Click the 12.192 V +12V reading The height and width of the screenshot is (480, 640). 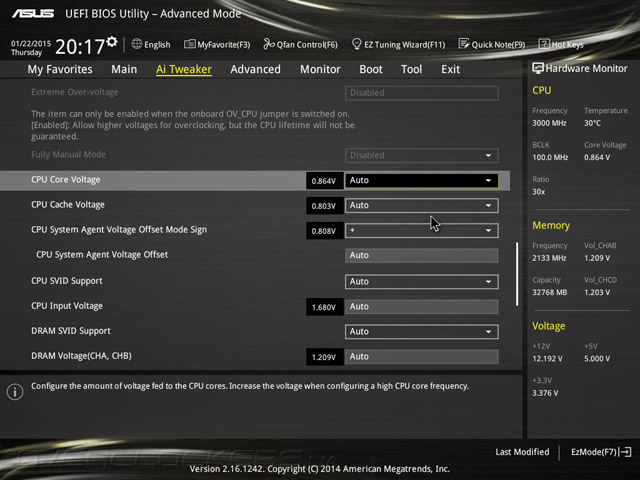(x=547, y=358)
